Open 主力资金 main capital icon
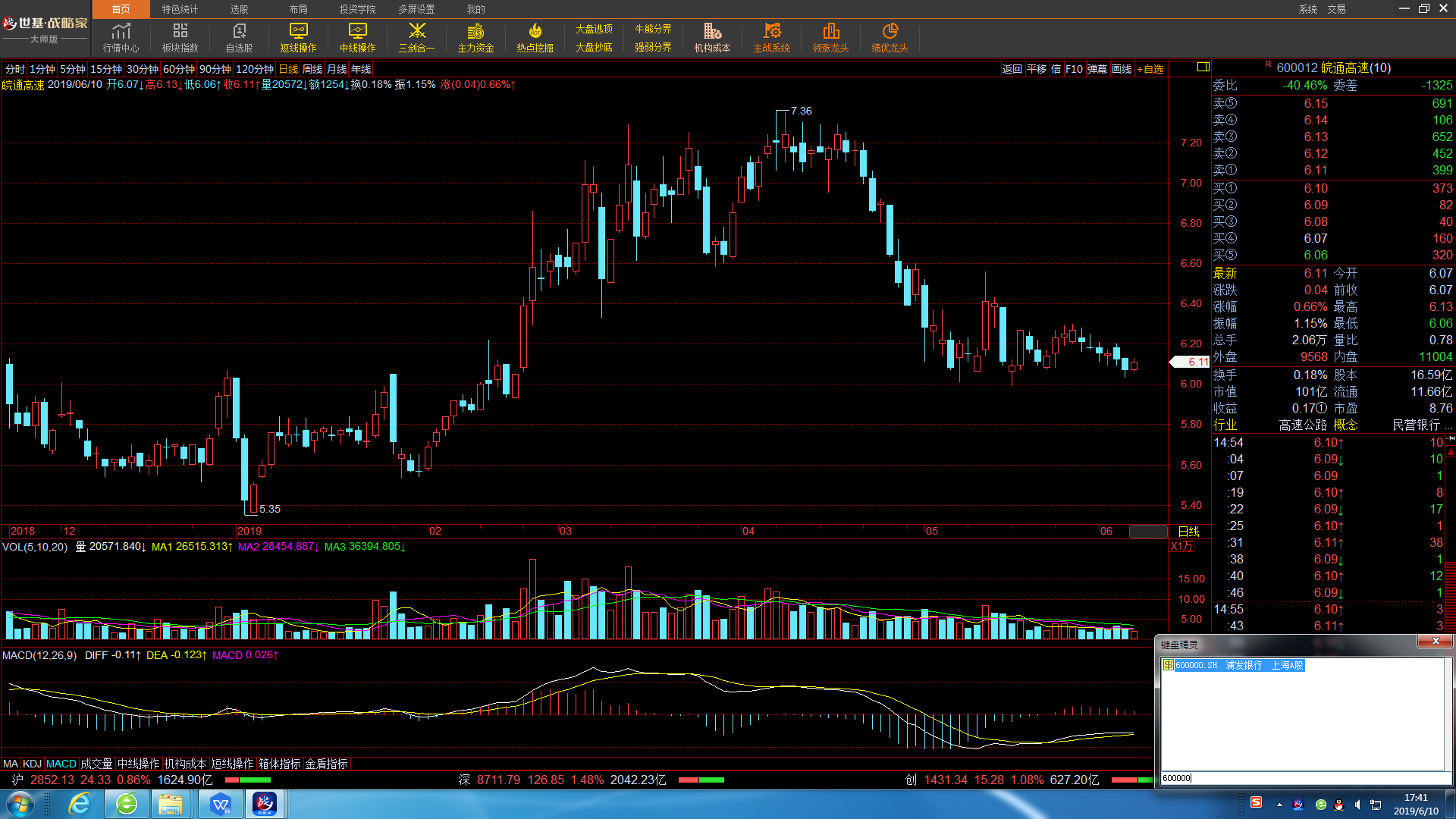Image resolution: width=1456 pixels, height=819 pixels. coord(476,38)
